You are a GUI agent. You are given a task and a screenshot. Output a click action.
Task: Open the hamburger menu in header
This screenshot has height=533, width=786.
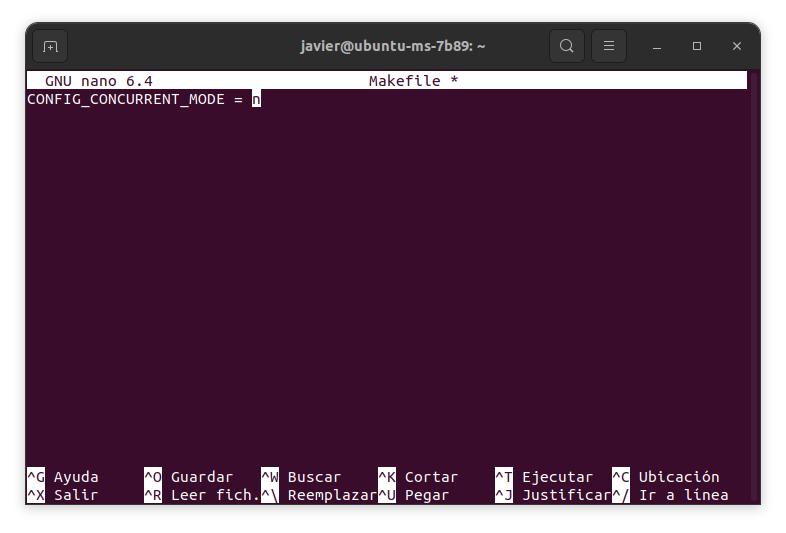pyautogui.click(x=609, y=46)
